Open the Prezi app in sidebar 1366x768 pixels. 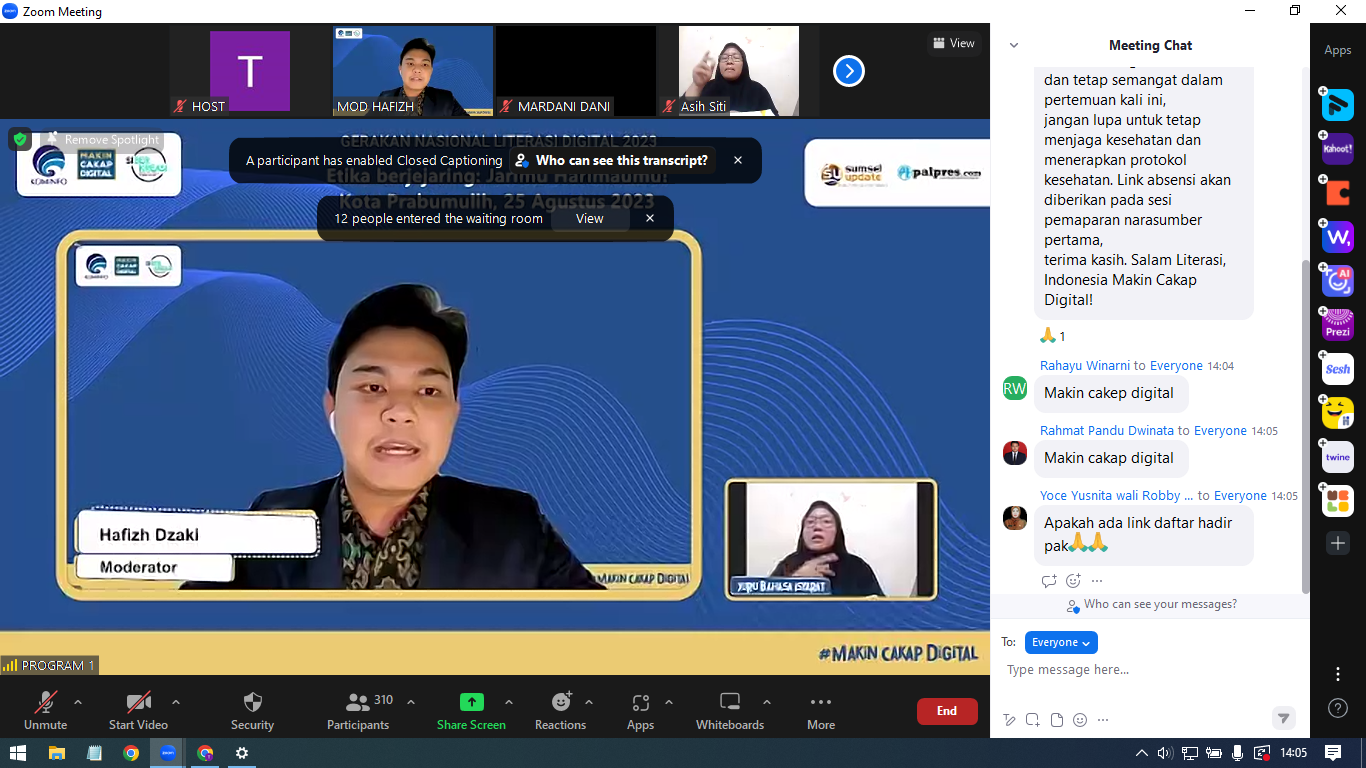pos(1338,324)
